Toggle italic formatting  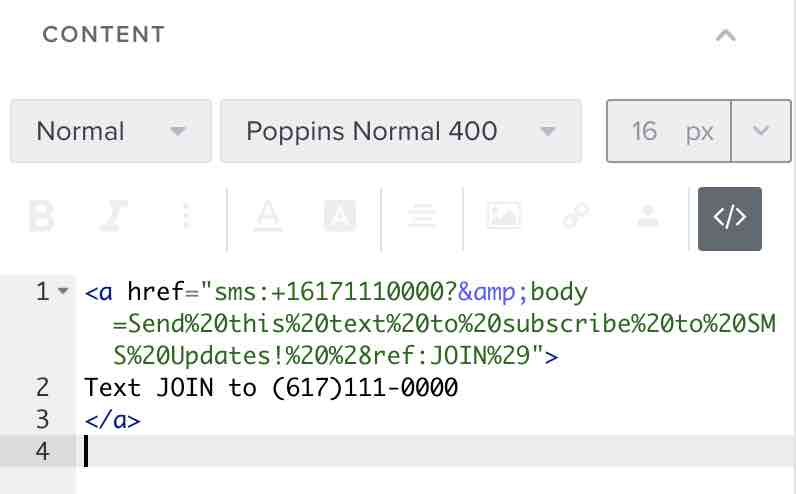[113, 216]
